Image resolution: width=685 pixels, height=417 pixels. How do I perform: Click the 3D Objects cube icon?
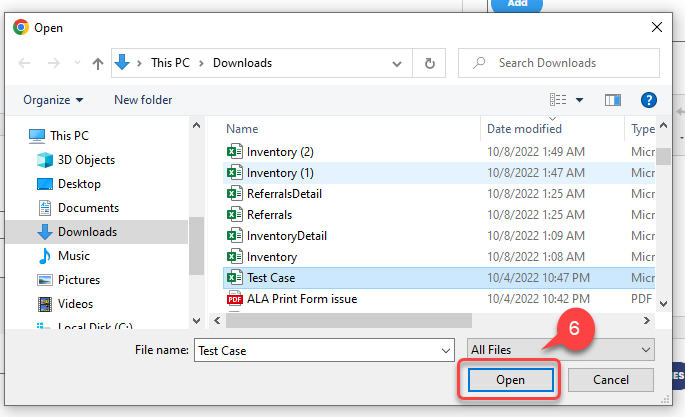tap(45, 160)
